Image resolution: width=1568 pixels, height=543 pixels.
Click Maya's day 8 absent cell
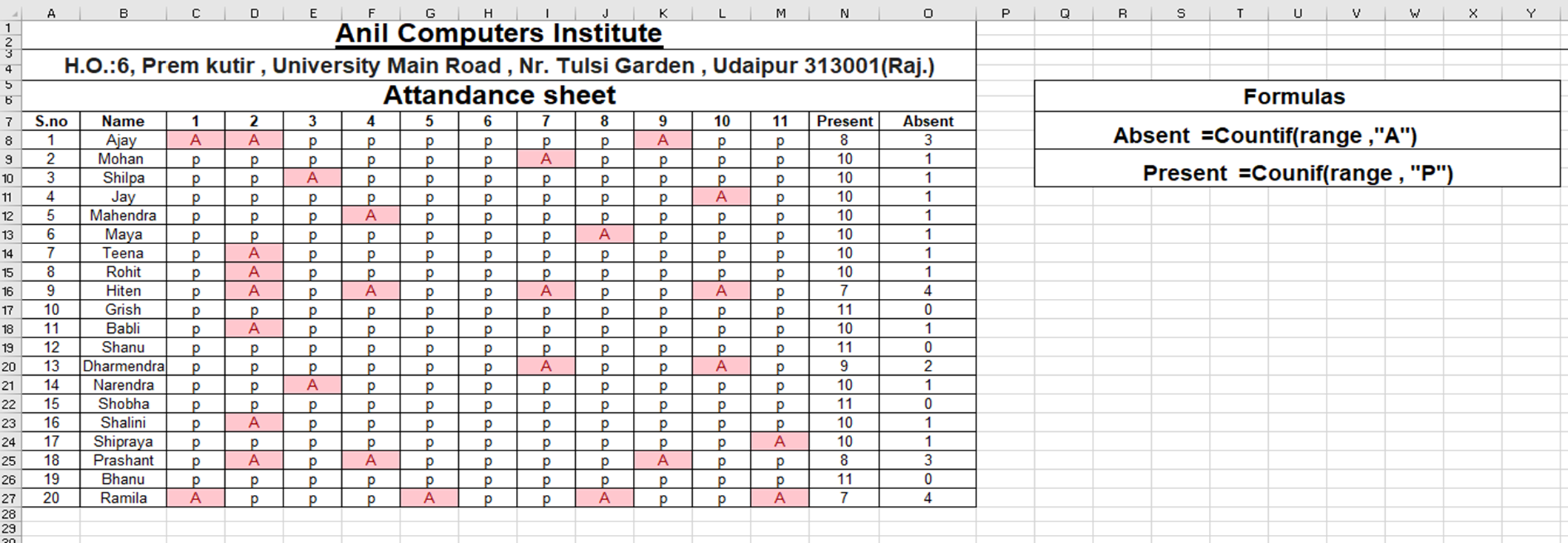pos(604,235)
